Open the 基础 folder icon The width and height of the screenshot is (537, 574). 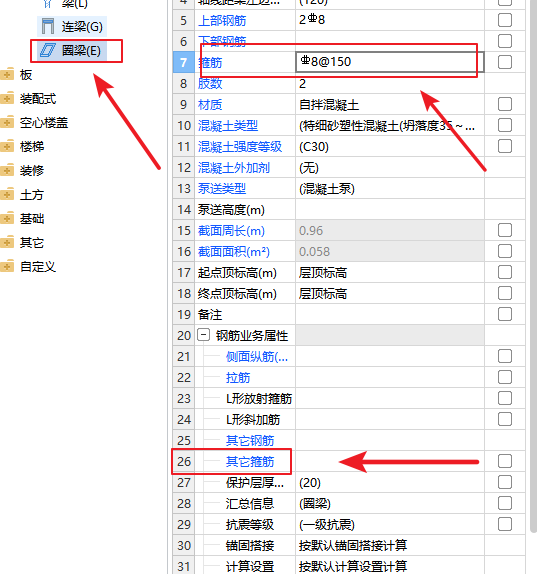7,218
